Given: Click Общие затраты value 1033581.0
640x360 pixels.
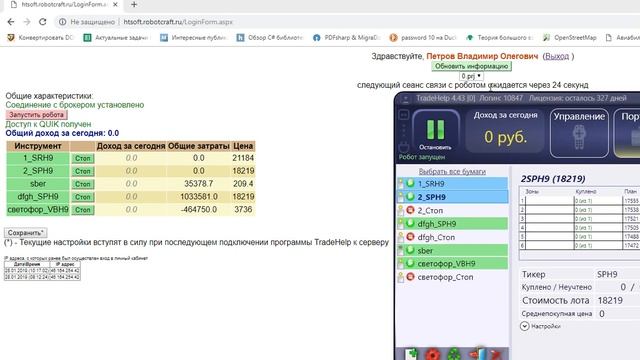Looking at the screenshot, I should (x=199, y=197).
